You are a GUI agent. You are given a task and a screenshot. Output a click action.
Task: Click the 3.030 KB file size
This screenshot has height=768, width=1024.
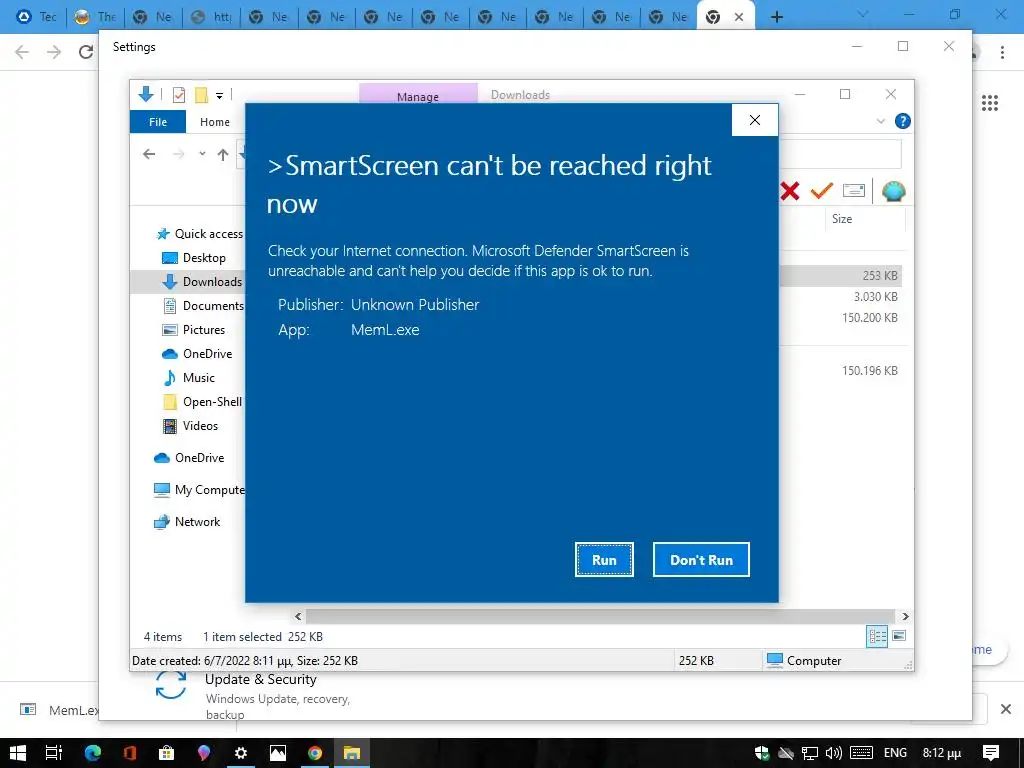click(875, 296)
